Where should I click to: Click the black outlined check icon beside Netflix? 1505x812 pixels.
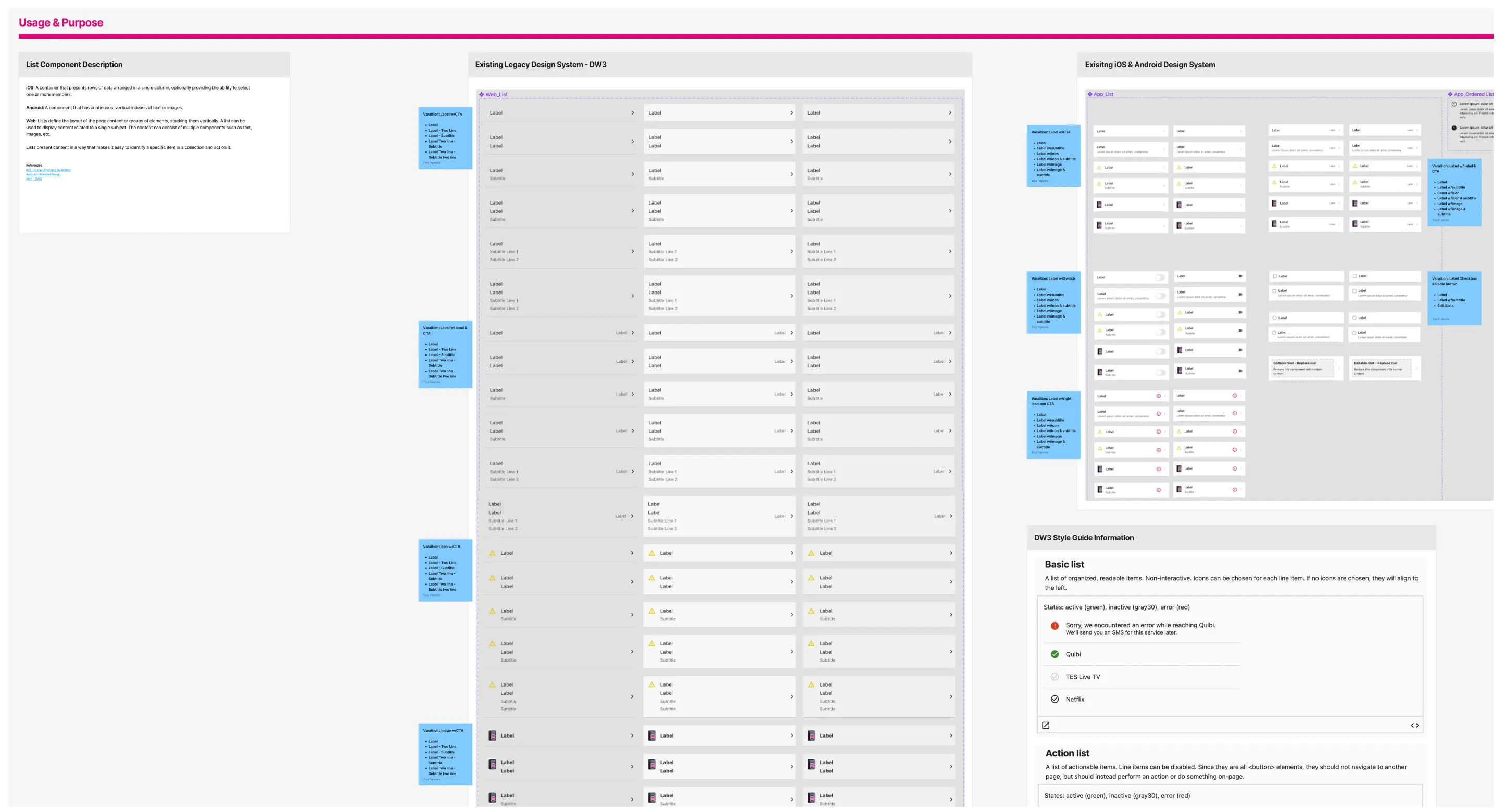tap(1055, 700)
